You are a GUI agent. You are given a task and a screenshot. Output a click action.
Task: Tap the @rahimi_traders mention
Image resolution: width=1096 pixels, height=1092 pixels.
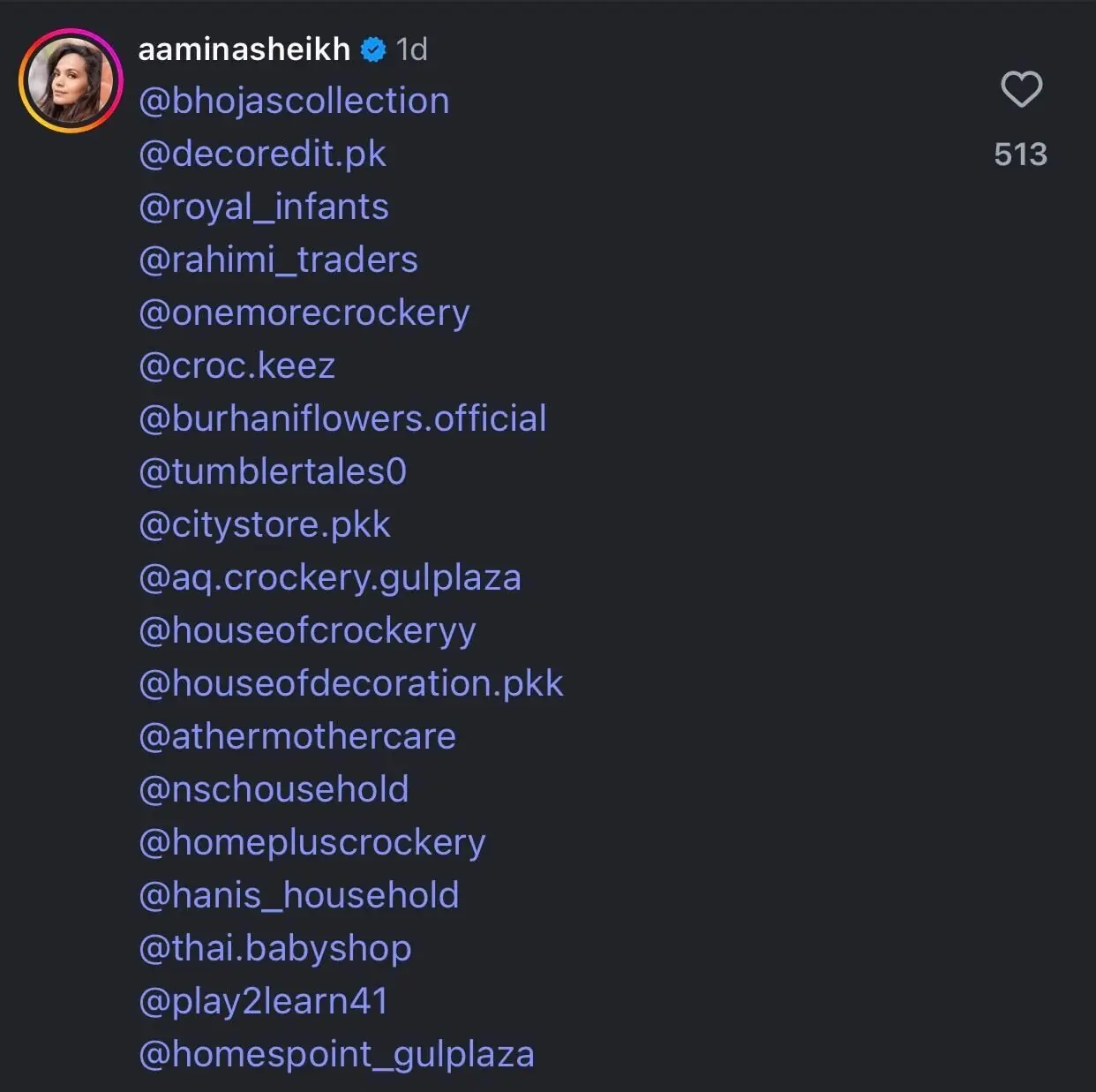278,260
